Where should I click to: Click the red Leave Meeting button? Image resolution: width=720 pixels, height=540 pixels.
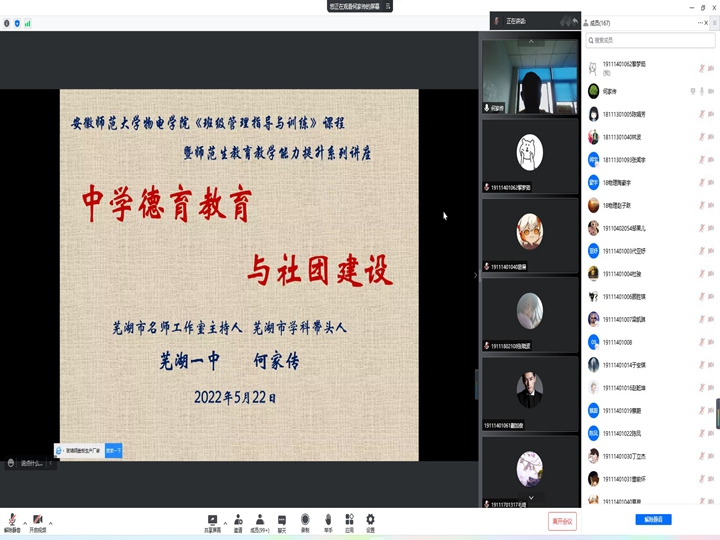(x=563, y=521)
